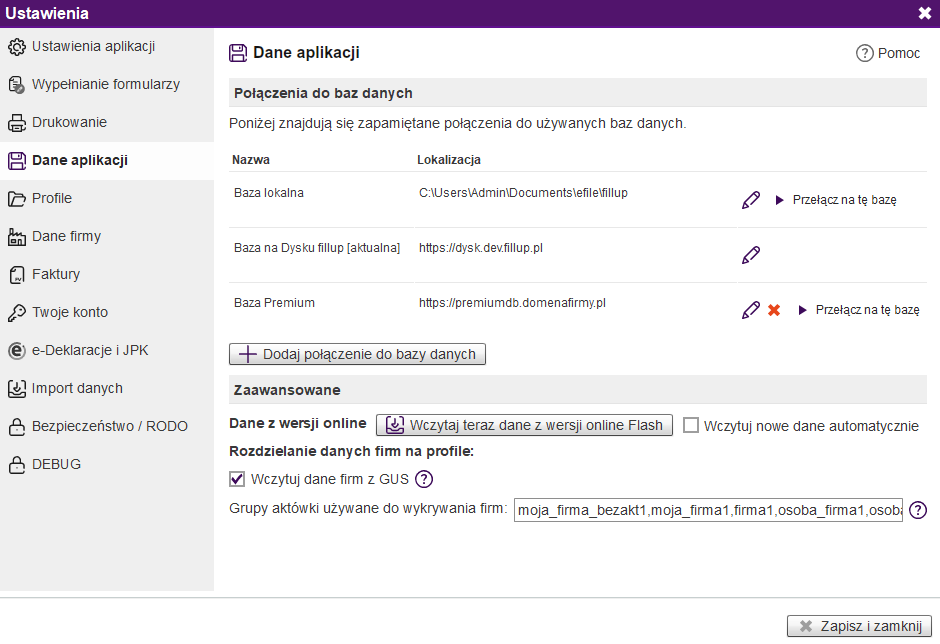Click Wczytaj teraz dane z wersji online Flash
The height and width of the screenshot is (644, 940).
(524, 425)
